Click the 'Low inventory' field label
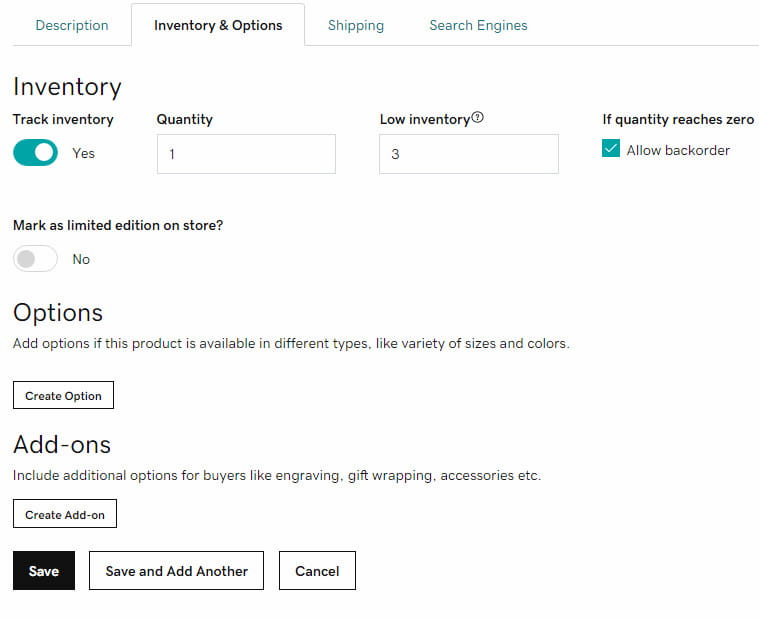The image size is (759, 618). click(425, 120)
